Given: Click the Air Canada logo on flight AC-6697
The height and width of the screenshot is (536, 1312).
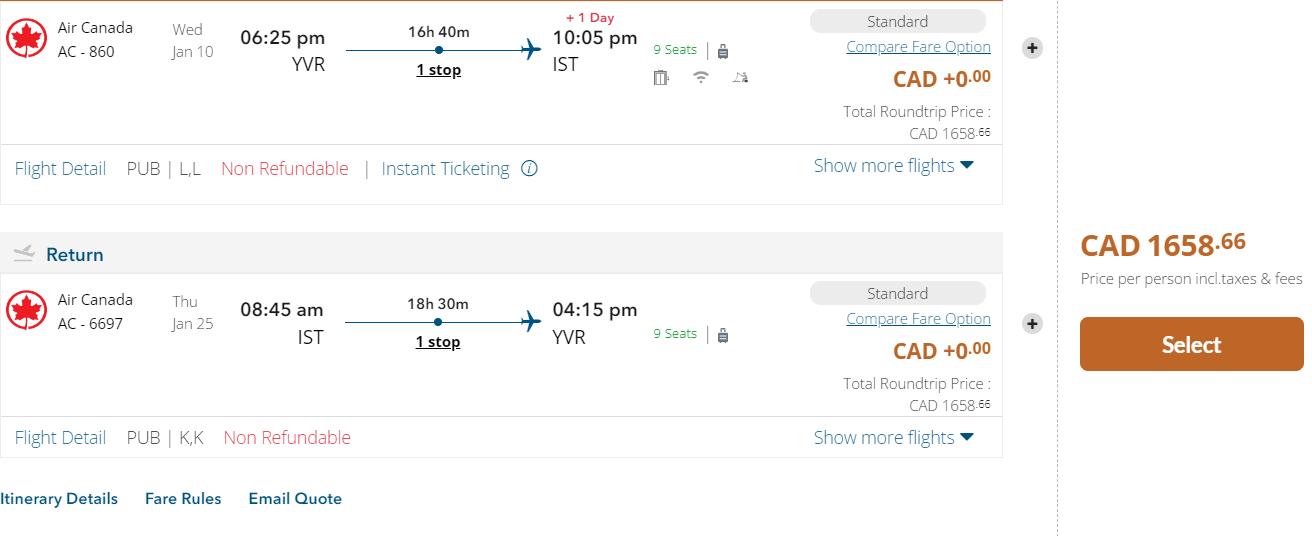Looking at the screenshot, I should coord(26,311).
